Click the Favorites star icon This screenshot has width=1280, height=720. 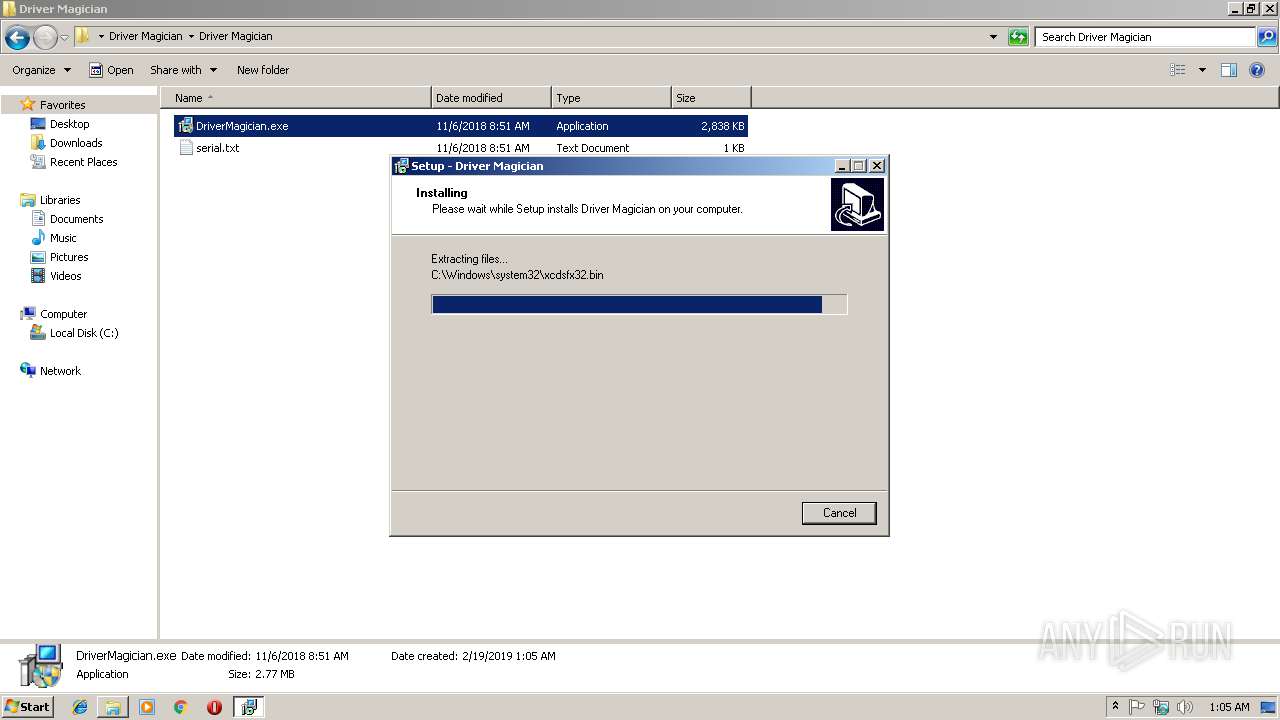pyautogui.click(x=28, y=104)
